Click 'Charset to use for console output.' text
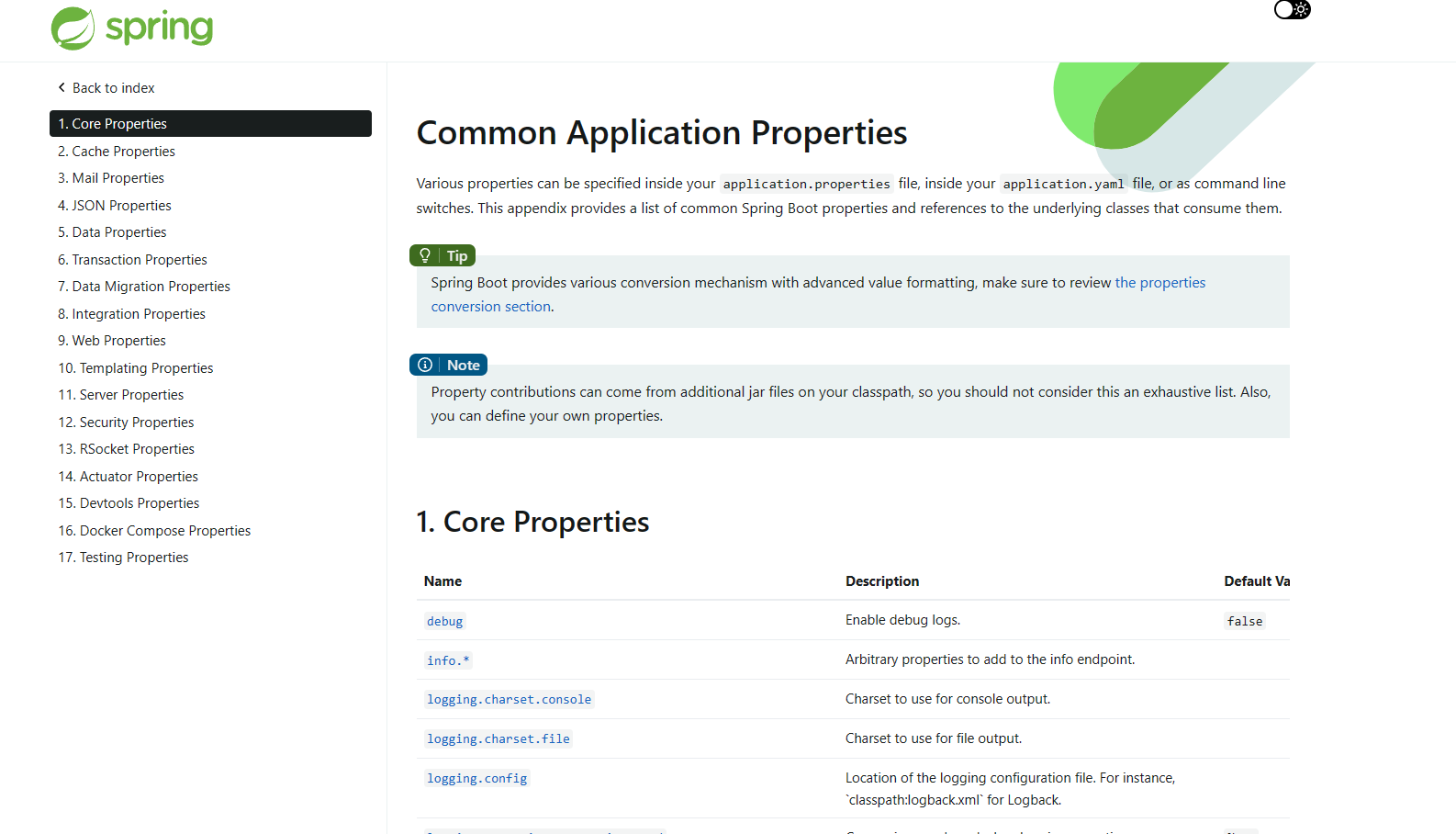Image resolution: width=1456 pixels, height=834 pixels. pyautogui.click(x=947, y=699)
